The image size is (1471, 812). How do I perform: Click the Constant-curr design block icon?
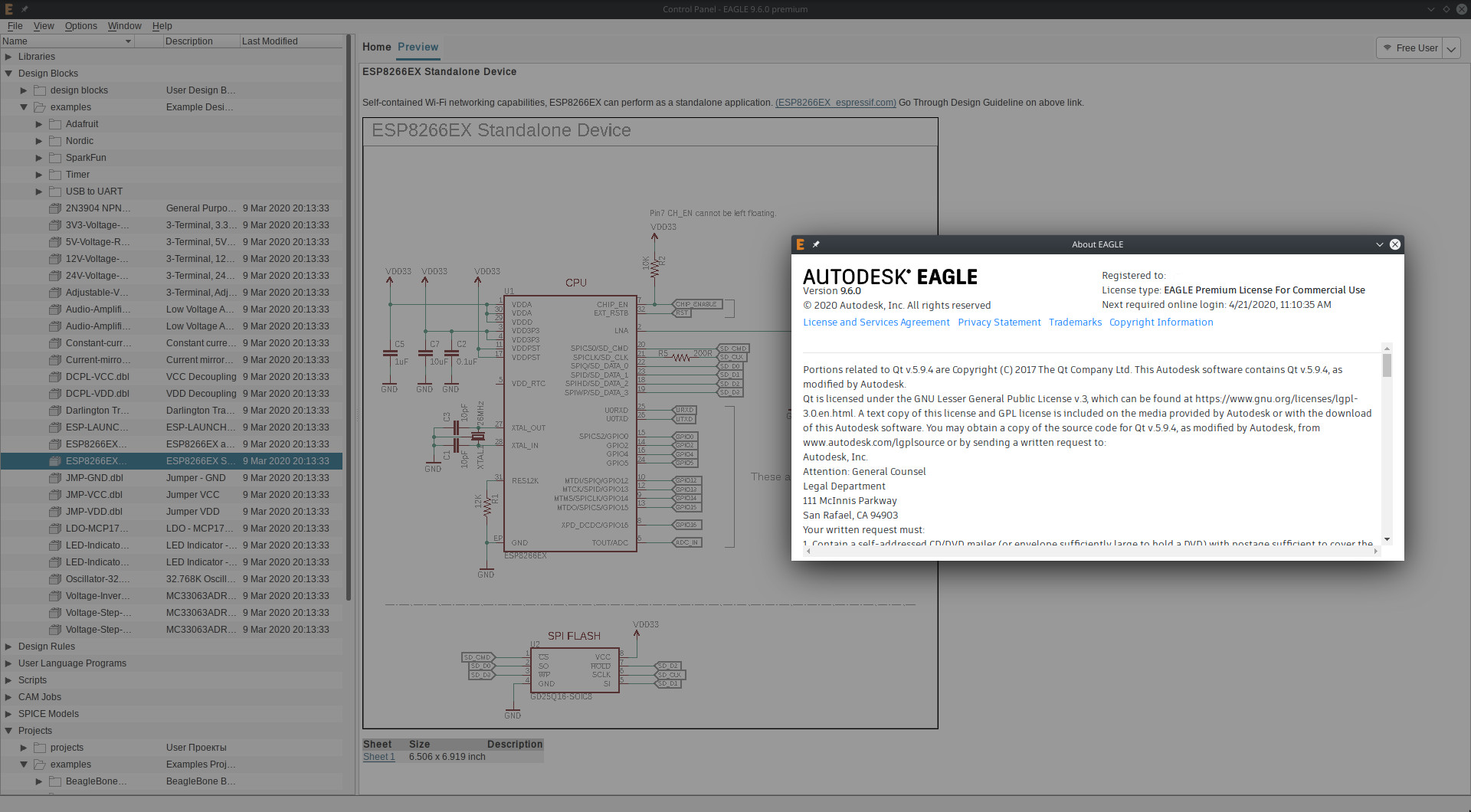(55, 343)
